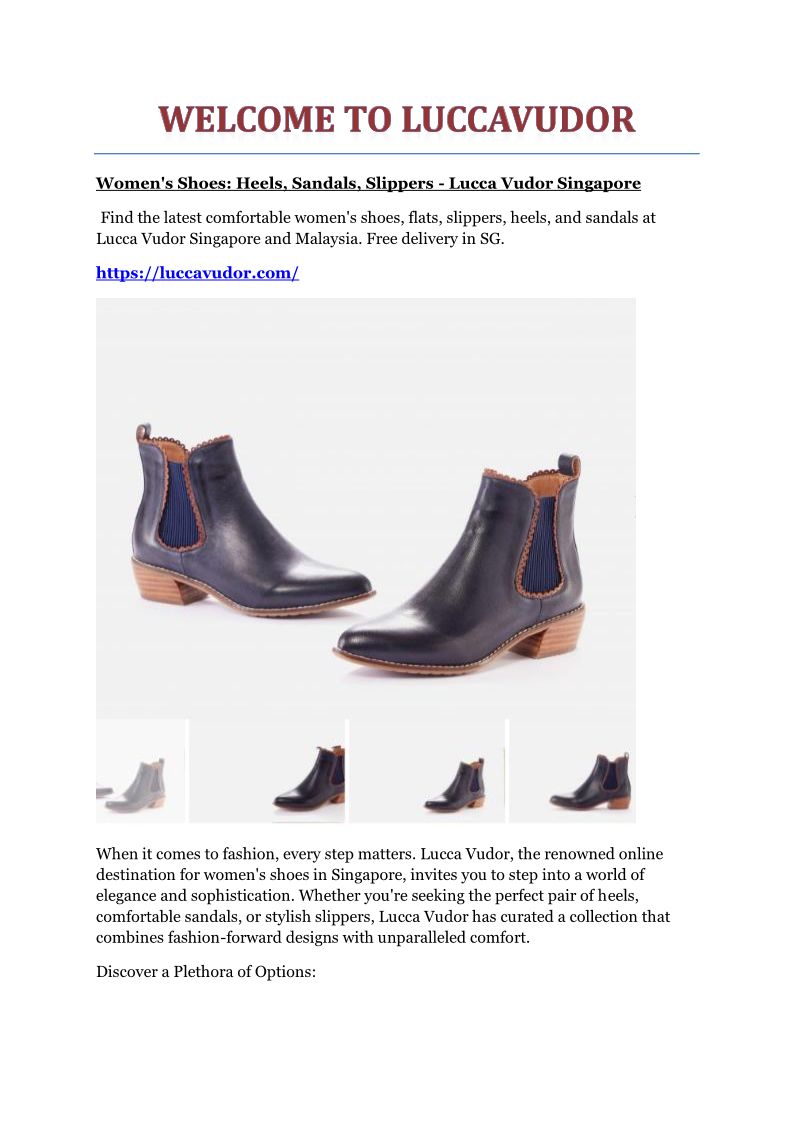Select the second boot thumbnail
This screenshot has width=794, height=1123.
tap(267, 771)
